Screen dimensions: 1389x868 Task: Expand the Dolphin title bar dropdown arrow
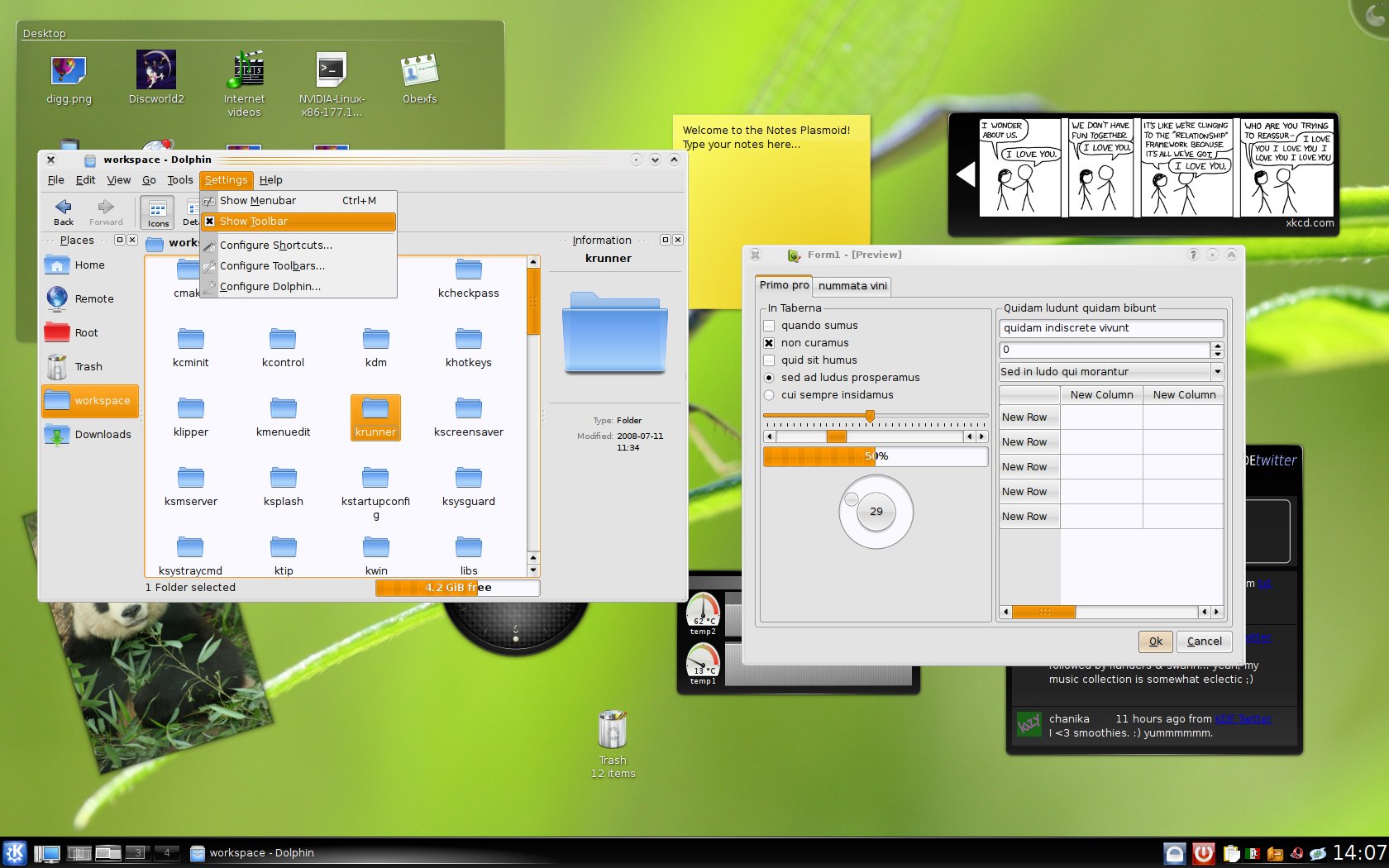655,160
